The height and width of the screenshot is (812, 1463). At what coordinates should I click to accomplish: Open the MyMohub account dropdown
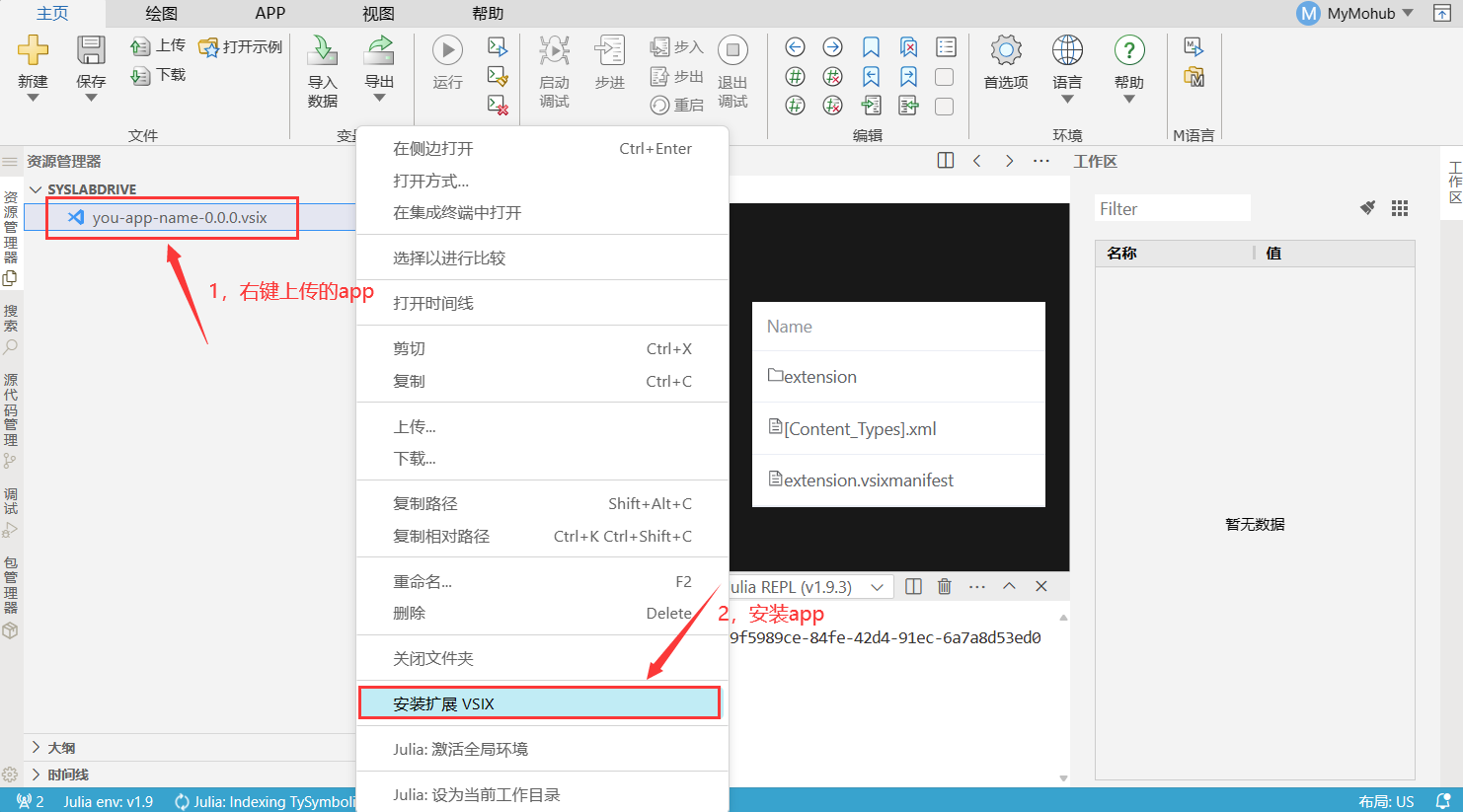1355,14
